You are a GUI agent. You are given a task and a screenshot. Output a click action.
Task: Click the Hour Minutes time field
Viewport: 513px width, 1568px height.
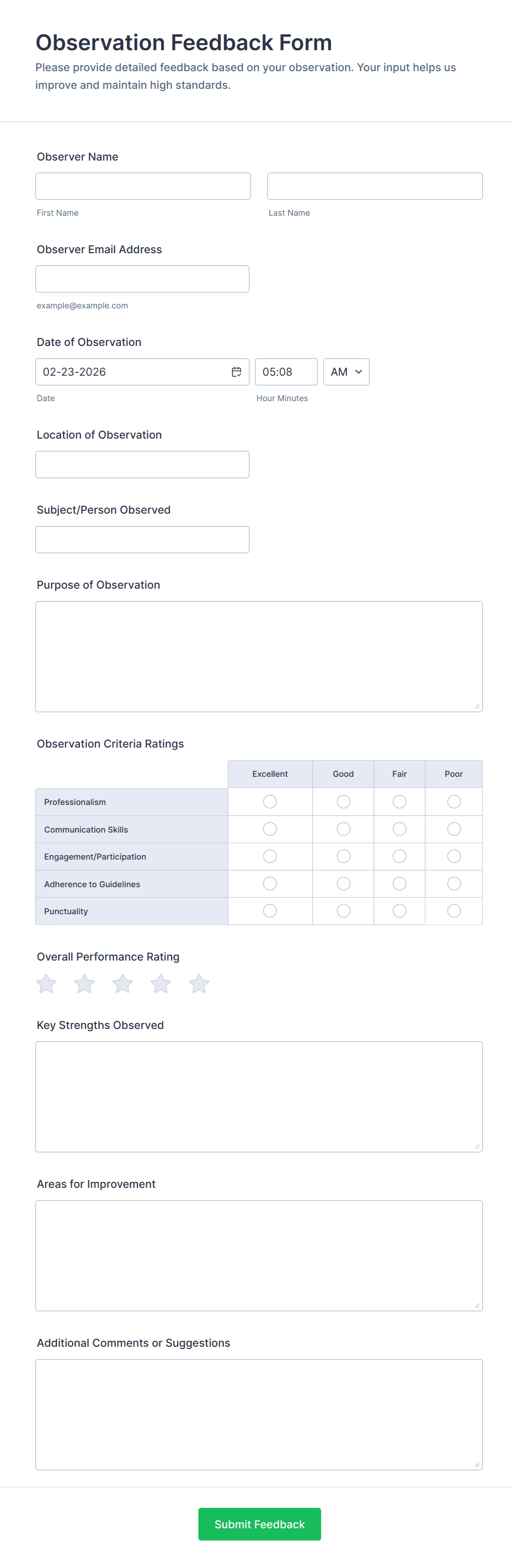(286, 372)
